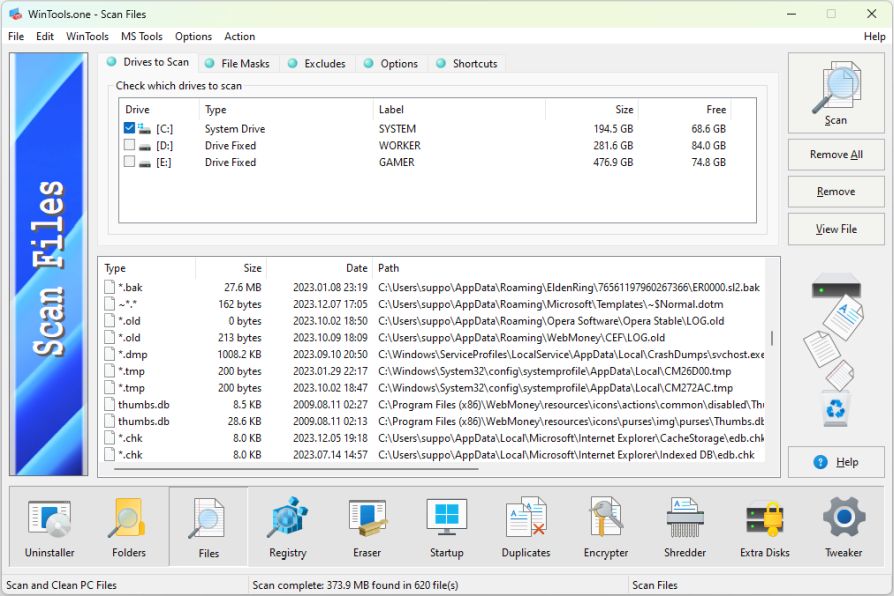
Task: Click the Scan magnifier button
Action: pos(836,93)
